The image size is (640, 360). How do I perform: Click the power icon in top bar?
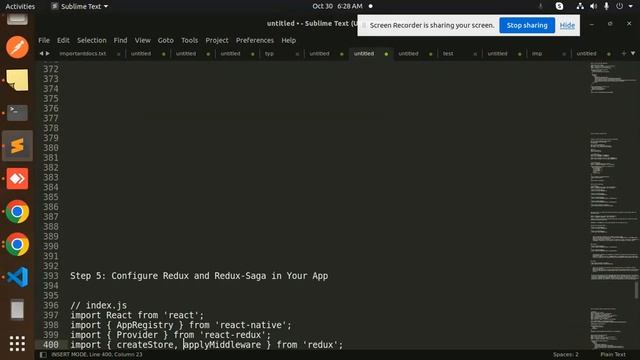coord(620,6)
